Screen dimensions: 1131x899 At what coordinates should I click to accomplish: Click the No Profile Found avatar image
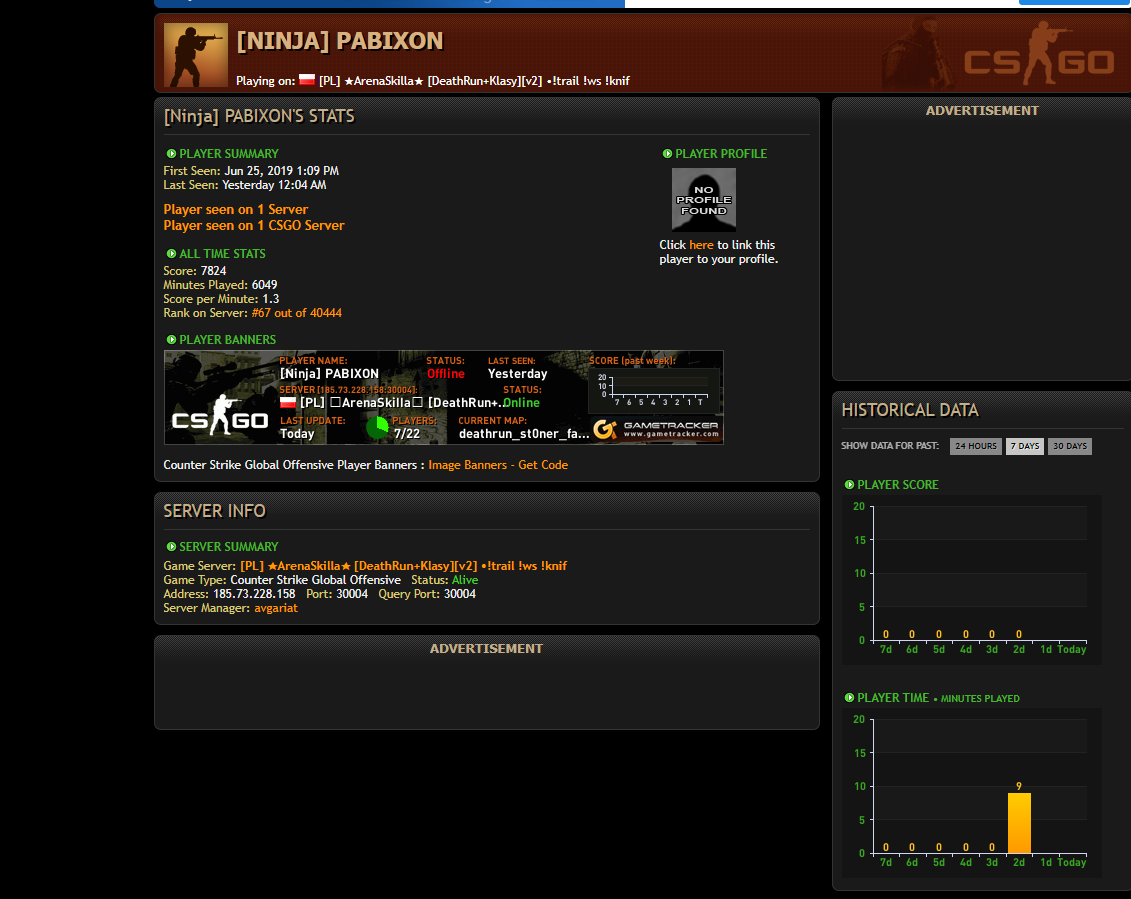[703, 199]
